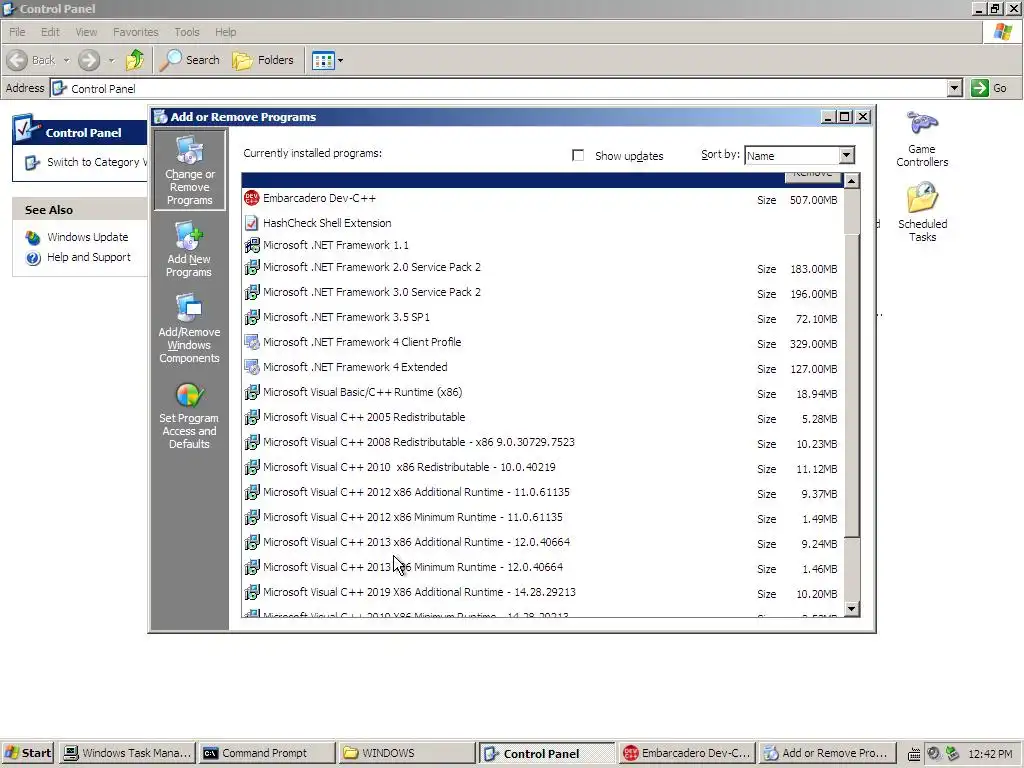Image resolution: width=1024 pixels, height=768 pixels.
Task: Click the Help and Support question icon
Action: [33, 258]
